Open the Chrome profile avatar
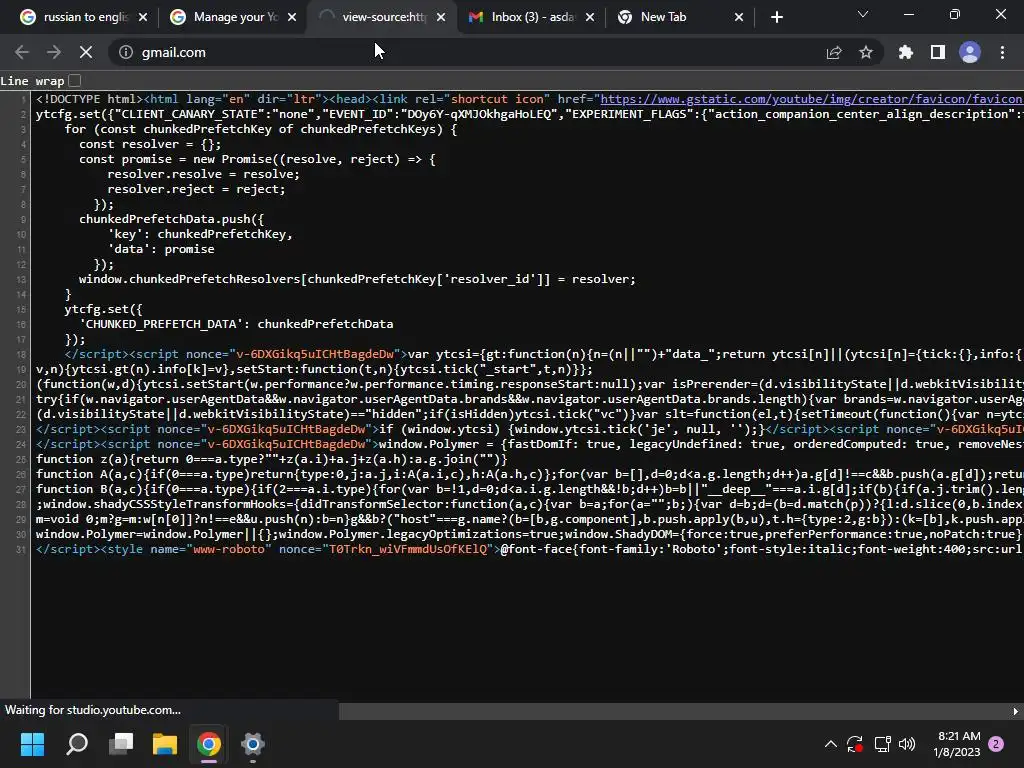 pos(970,52)
